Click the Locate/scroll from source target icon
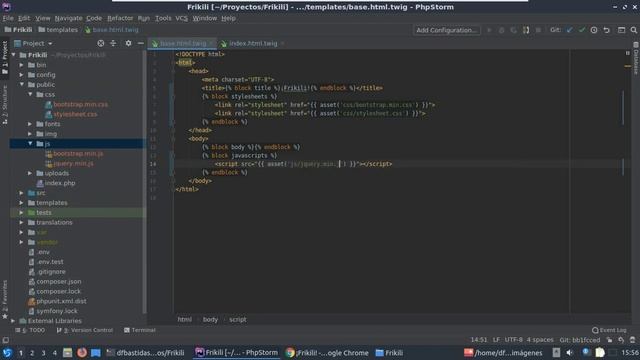Screen dimensions: 640x360 [x=100, y=43]
